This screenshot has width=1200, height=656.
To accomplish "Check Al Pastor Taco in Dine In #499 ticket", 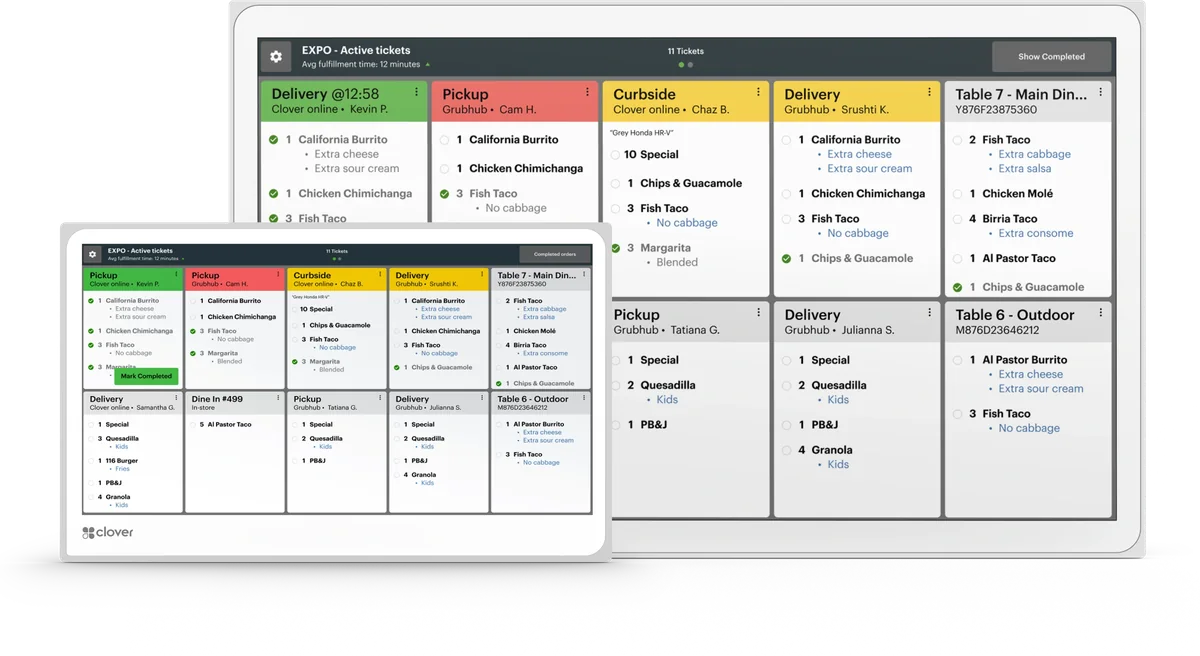I will [193, 425].
